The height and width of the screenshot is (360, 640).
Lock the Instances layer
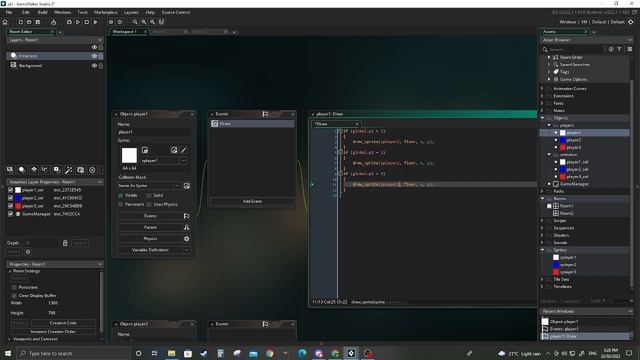(x=101, y=56)
